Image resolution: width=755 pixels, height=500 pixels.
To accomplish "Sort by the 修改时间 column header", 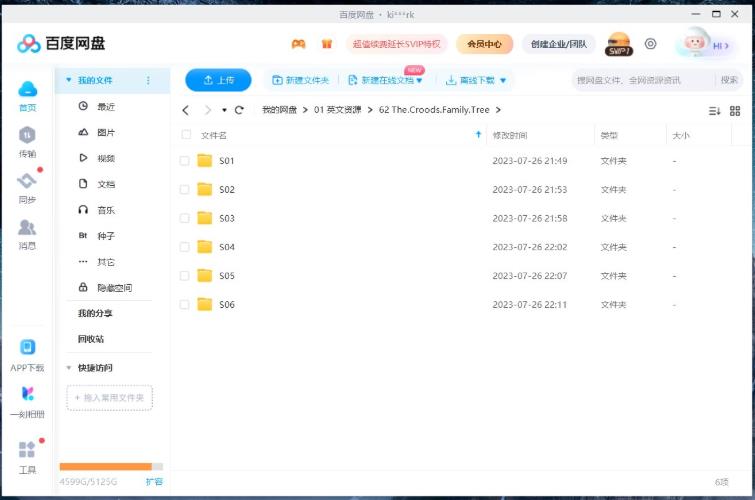I will 510,135.
